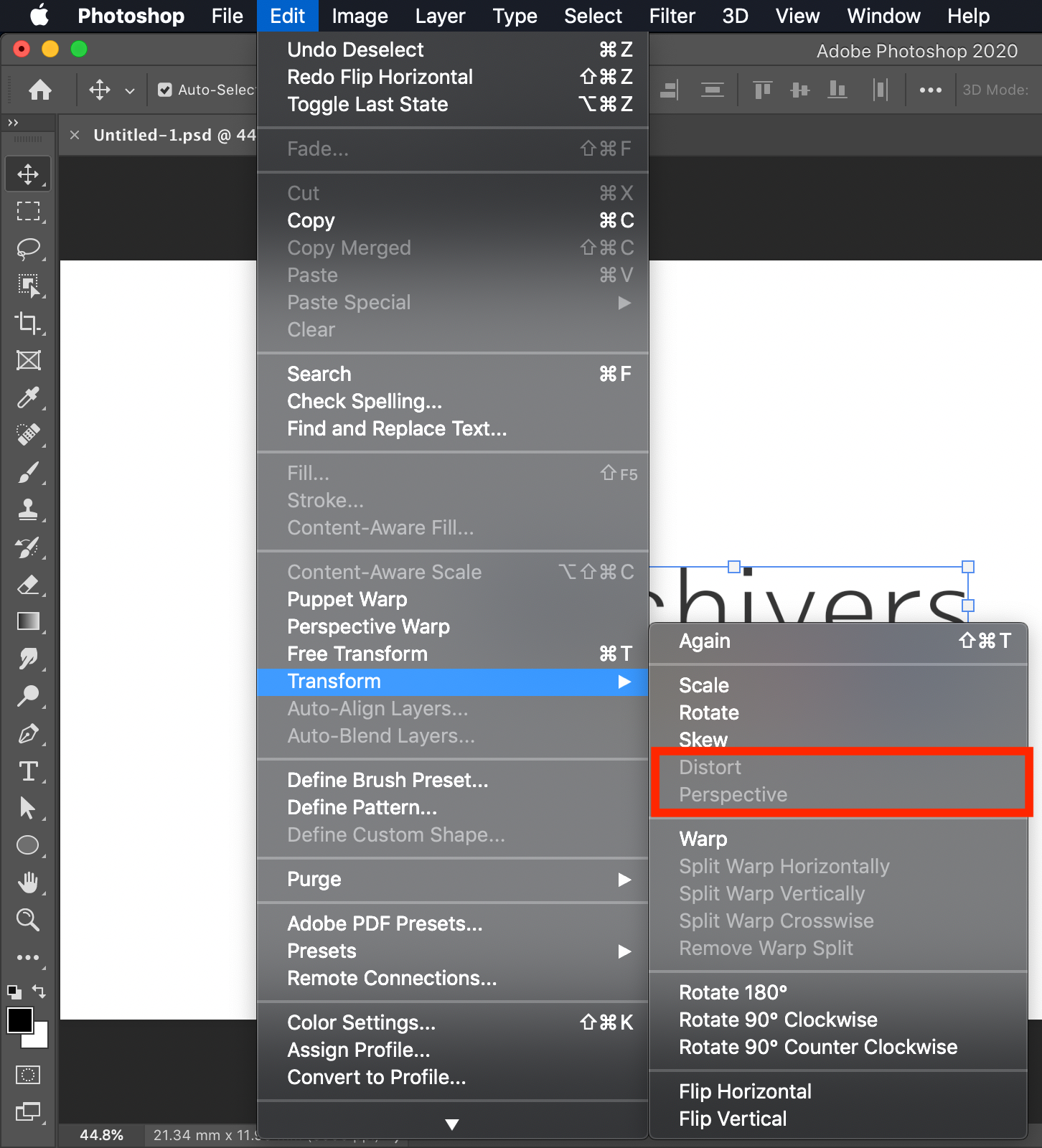This screenshot has width=1042, height=1148.
Task: Select the Move tool in toolbar
Action: [x=28, y=174]
